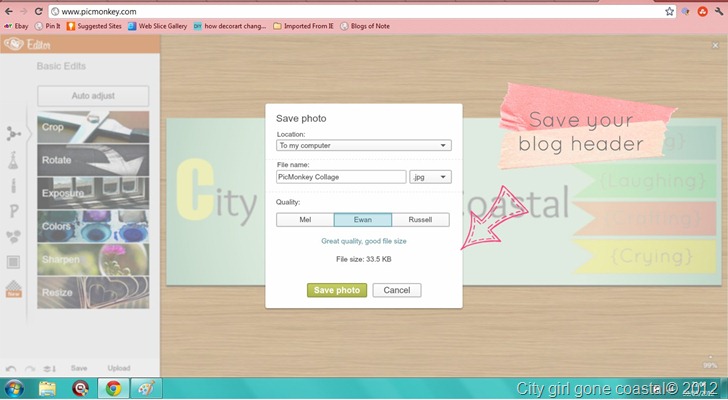Click the File name input field
Viewport: 728px width, 400px height.
coord(341,177)
